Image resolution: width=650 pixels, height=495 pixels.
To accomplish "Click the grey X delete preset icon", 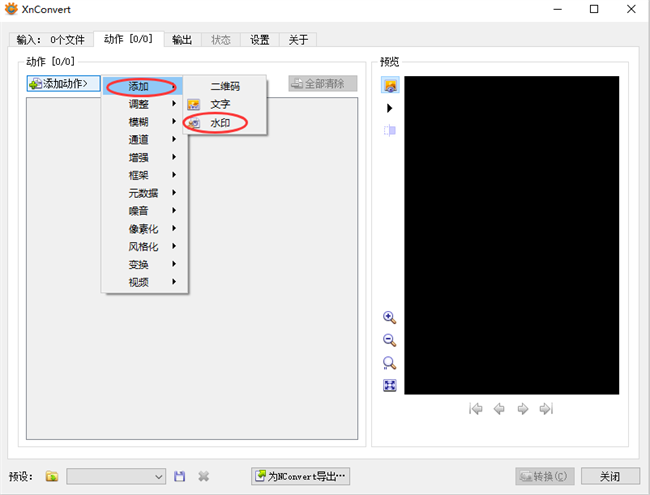I will pyautogui.click(x=203, y=477).
